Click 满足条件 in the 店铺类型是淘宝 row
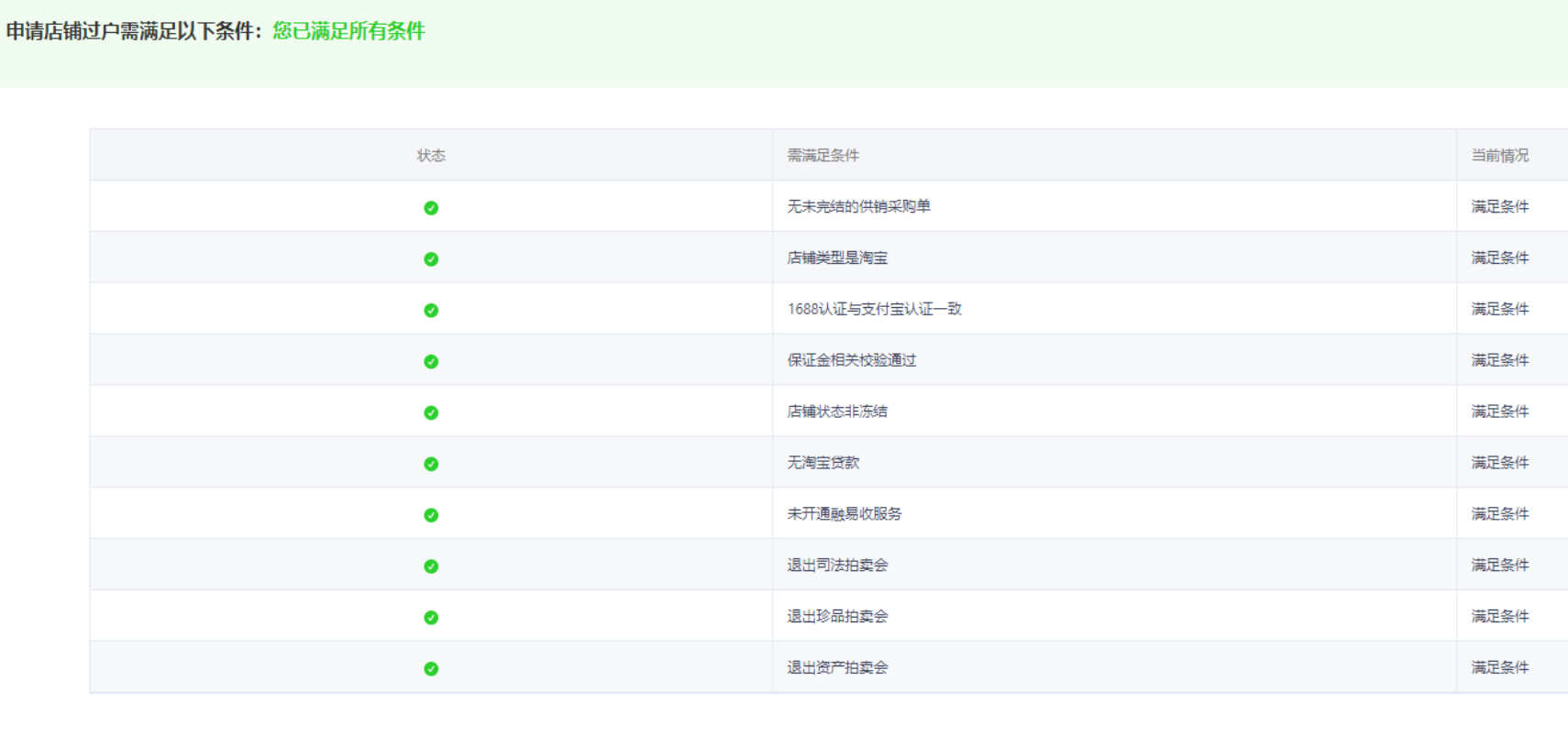This screenshot has width=1568, height=736. 1500,258
